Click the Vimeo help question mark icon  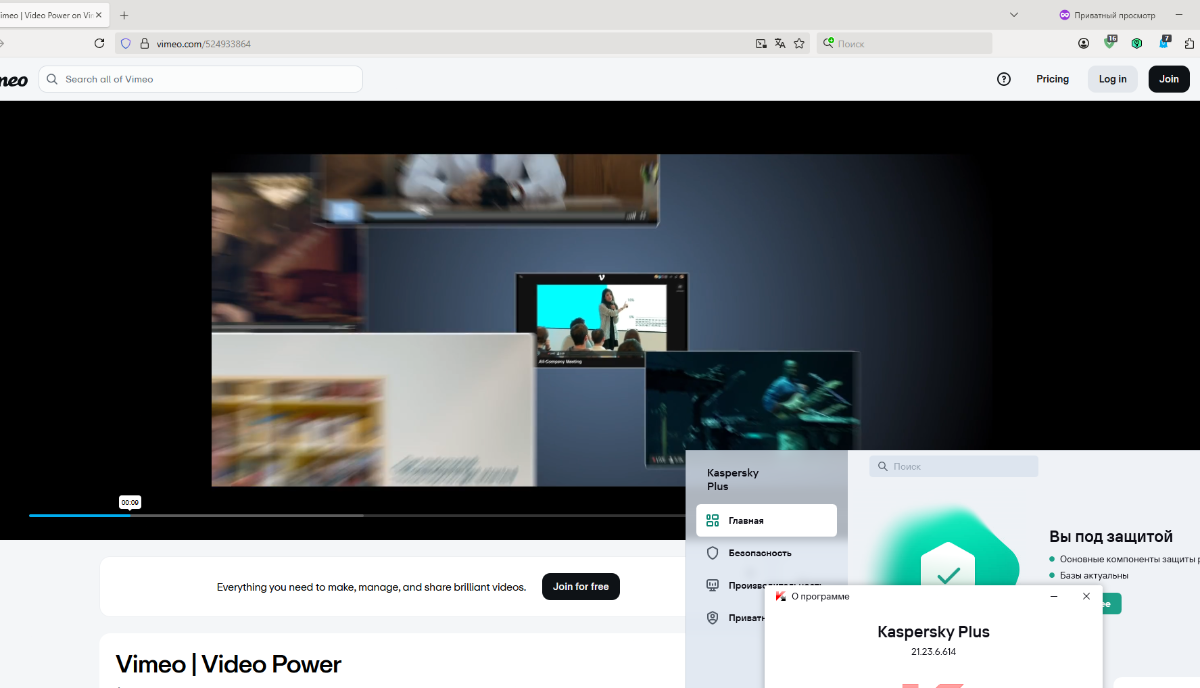point(1004,79)
